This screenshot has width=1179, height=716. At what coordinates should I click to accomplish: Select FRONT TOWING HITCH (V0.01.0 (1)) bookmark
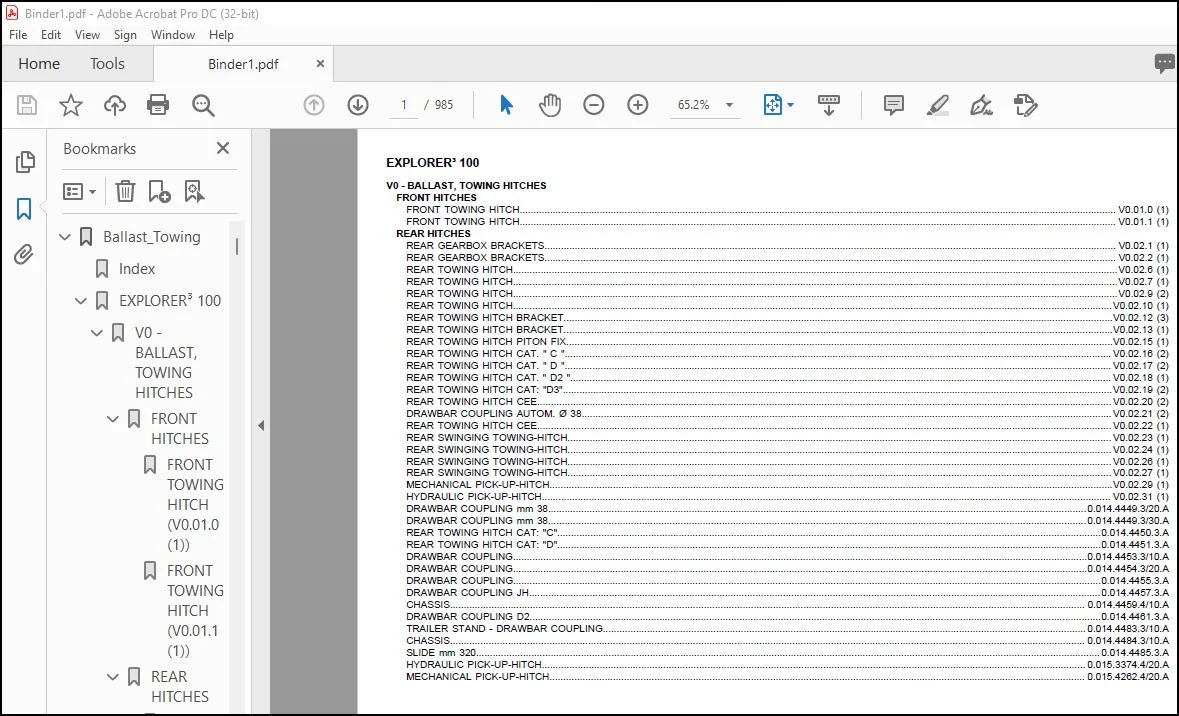pos(195,505)
